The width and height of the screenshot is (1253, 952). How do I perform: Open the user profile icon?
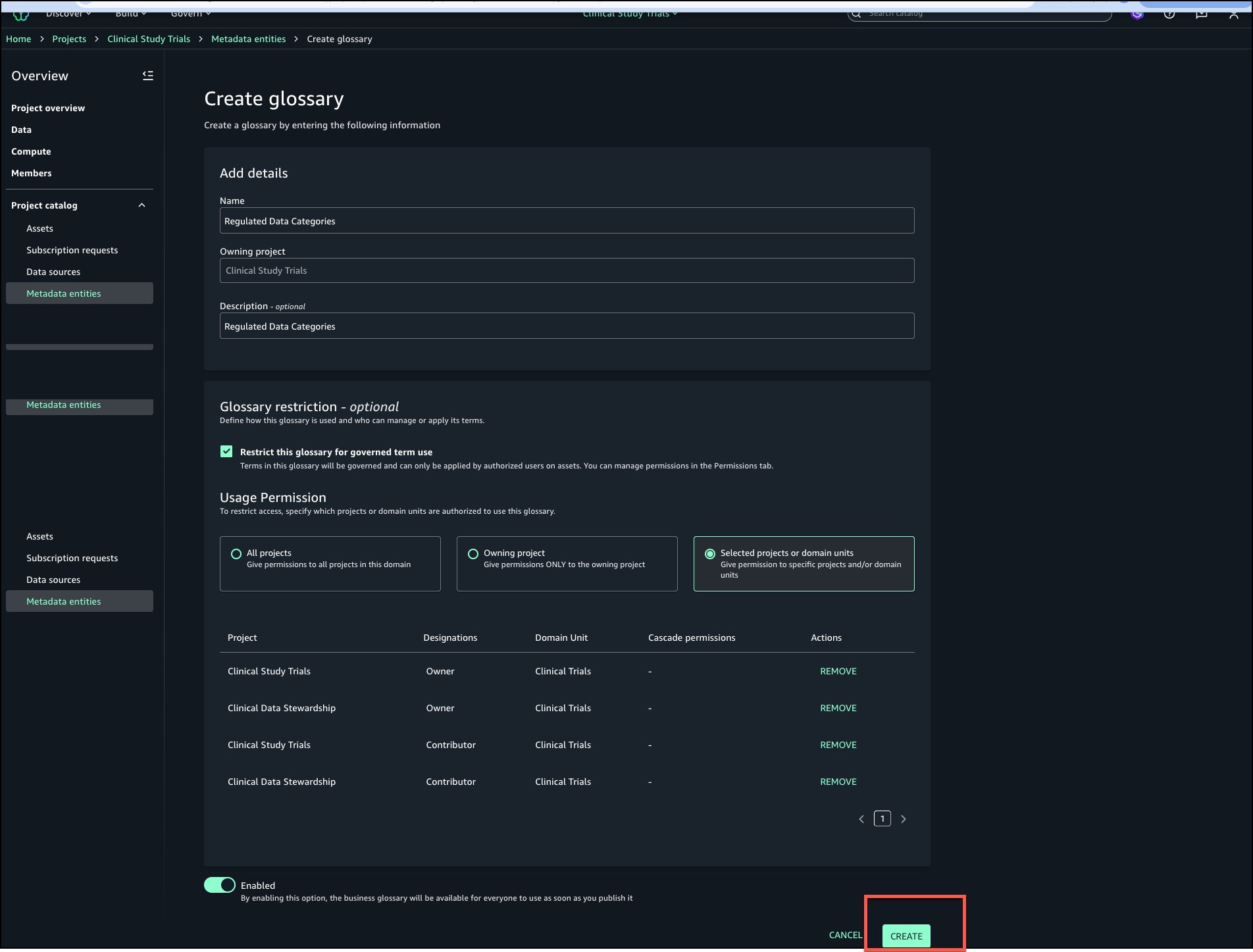(1233, 14)
